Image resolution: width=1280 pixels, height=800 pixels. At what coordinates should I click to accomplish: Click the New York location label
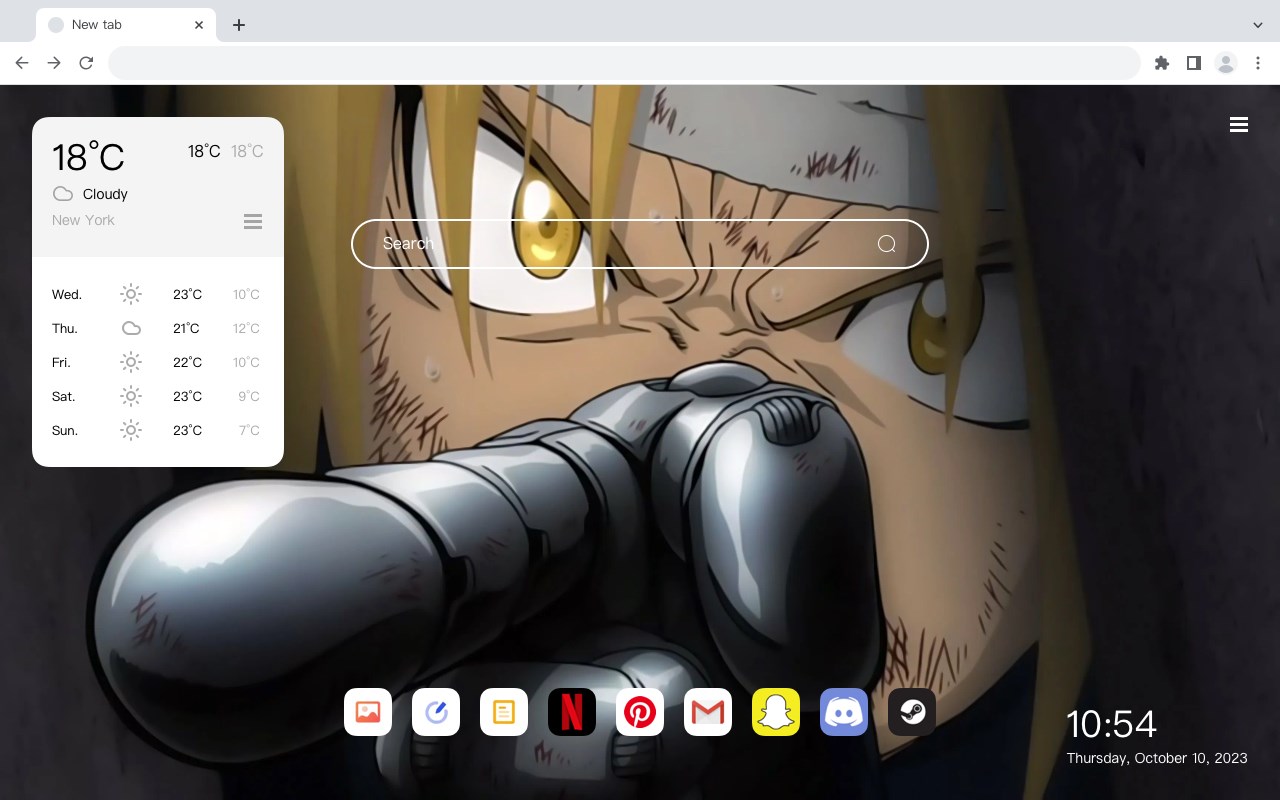coord(83,220)
